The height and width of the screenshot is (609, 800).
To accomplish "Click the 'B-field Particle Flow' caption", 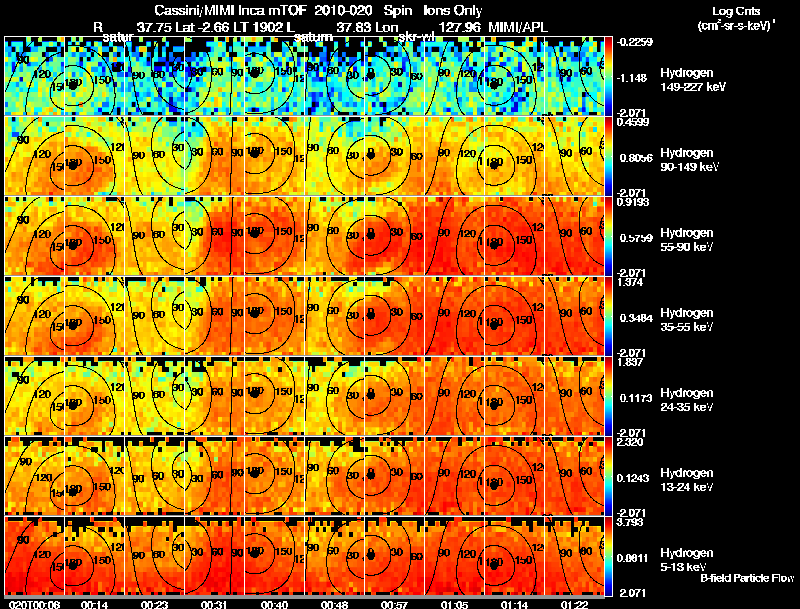I will (x=747, y=578).
